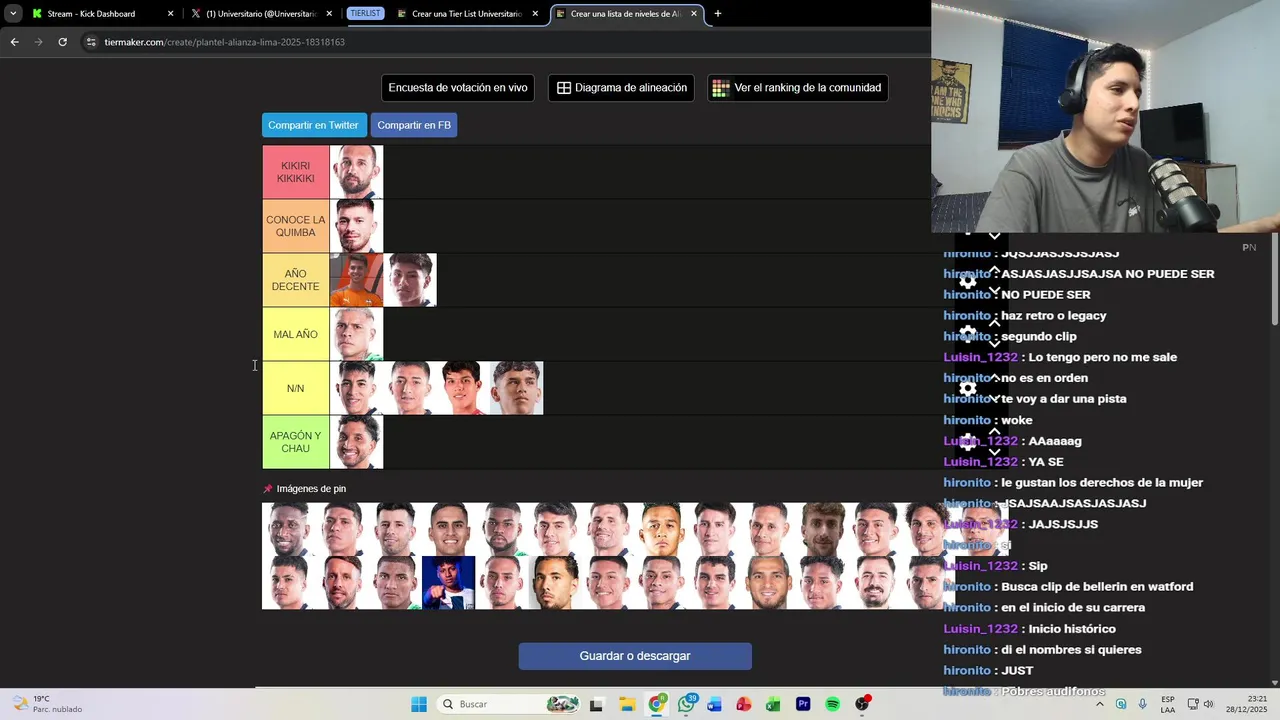Select the player in KIKIRI KIKIKIKI row

(357, 172)
